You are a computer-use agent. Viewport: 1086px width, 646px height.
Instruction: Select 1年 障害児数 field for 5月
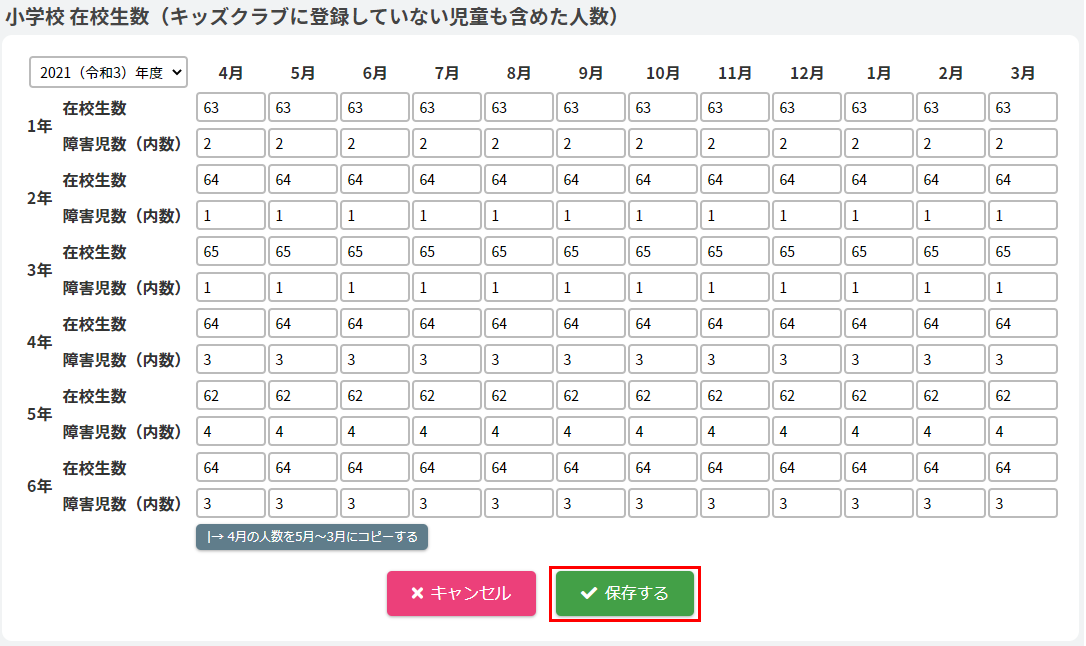pos(303,144)
